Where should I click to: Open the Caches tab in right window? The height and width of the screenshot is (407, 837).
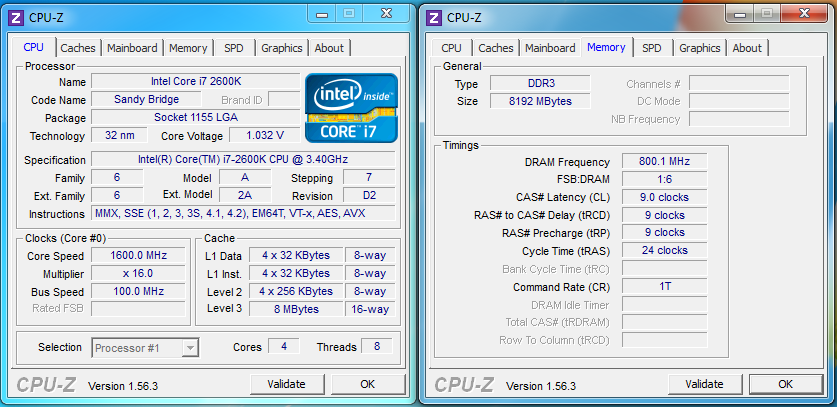tap(496, 48)
